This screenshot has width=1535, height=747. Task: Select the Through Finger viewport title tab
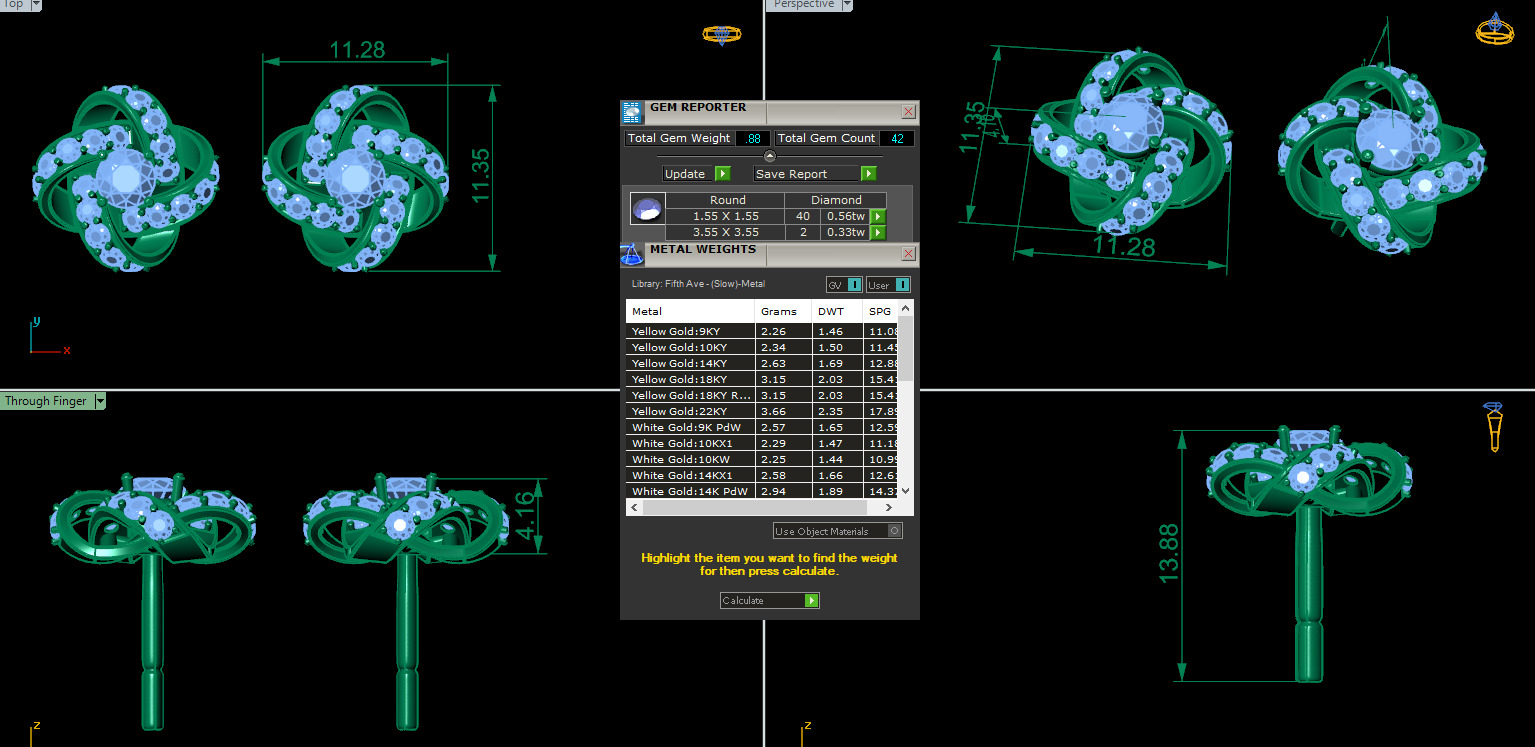pos(46,401)
